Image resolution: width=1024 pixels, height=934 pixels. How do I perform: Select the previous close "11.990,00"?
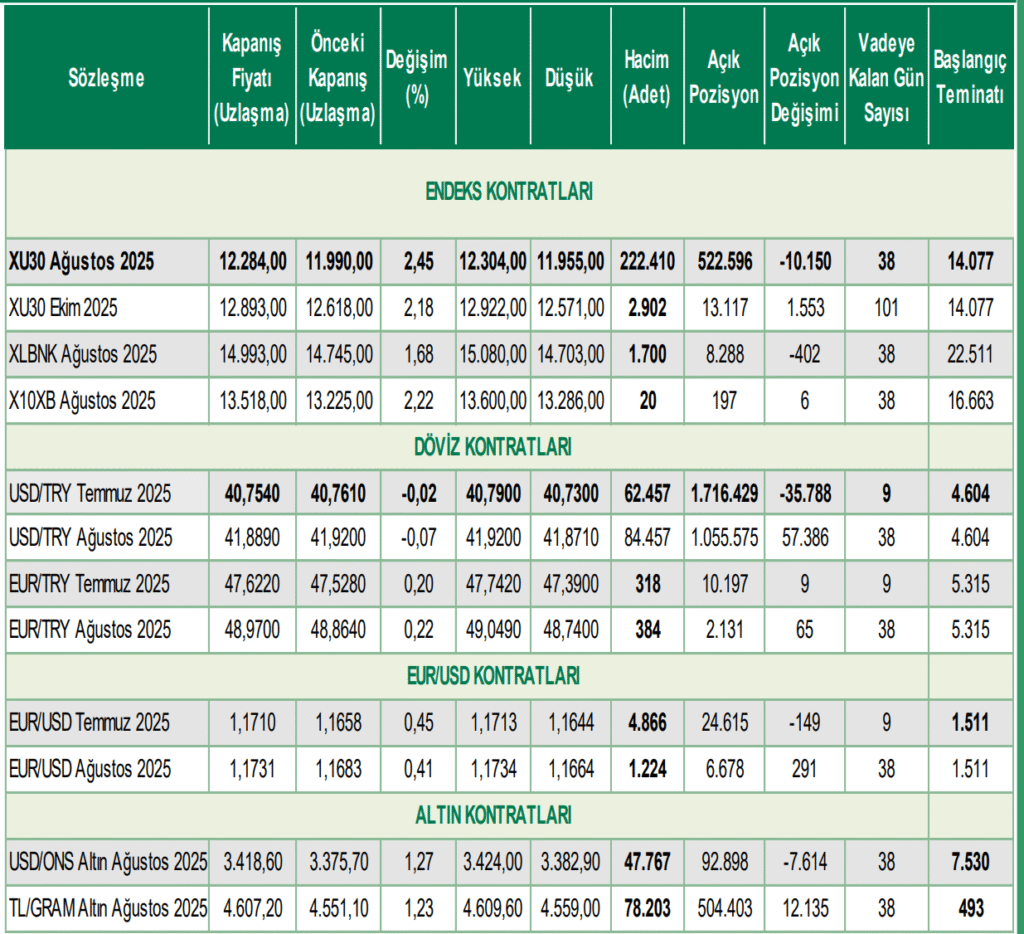tap(339, 262)
